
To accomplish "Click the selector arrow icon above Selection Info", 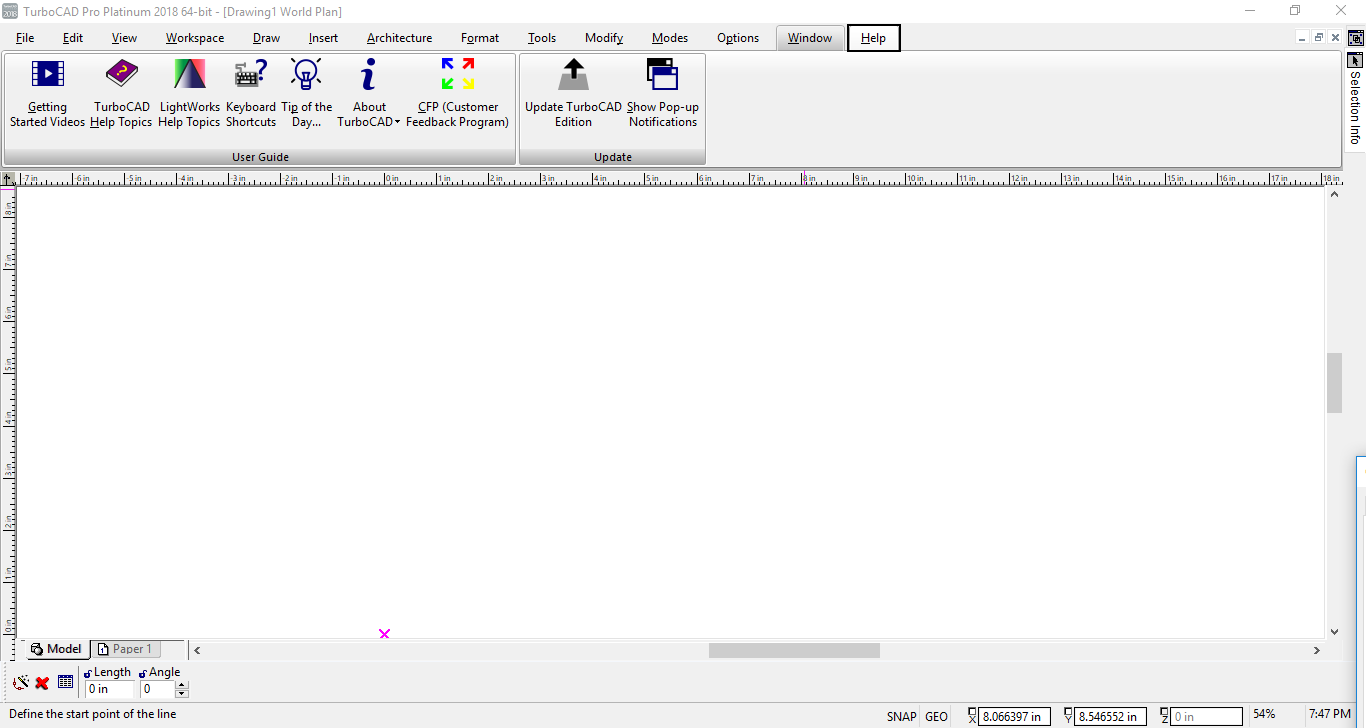I will [x=1356, y=61].
